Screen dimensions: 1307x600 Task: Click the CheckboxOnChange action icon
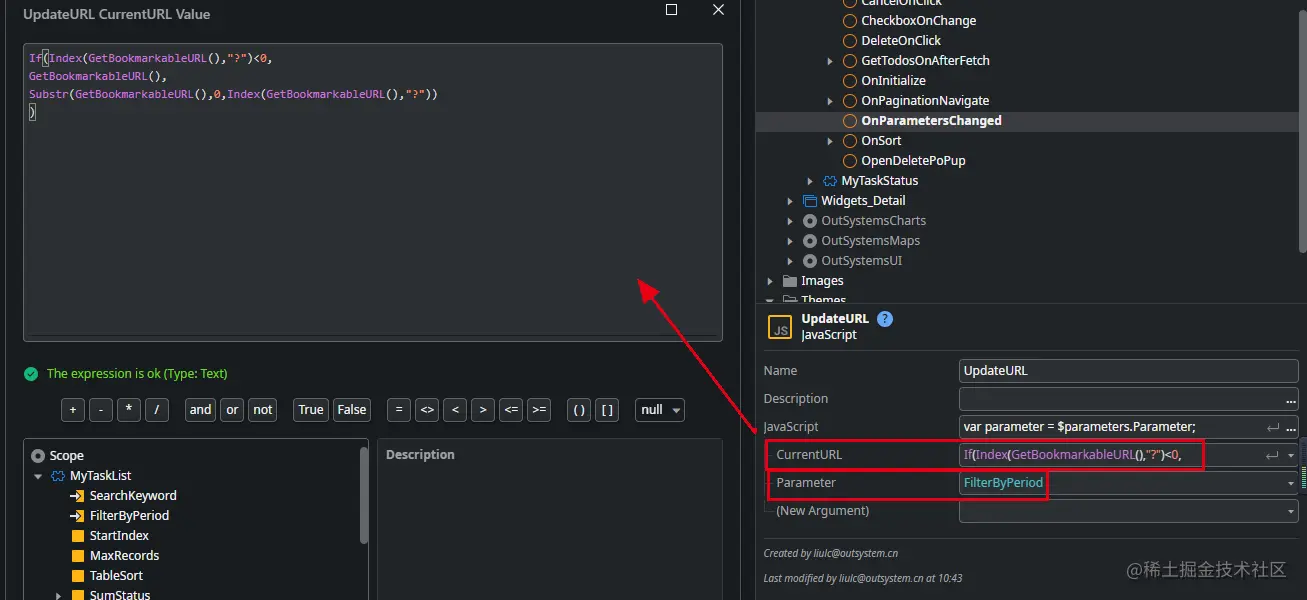point(849,20)
